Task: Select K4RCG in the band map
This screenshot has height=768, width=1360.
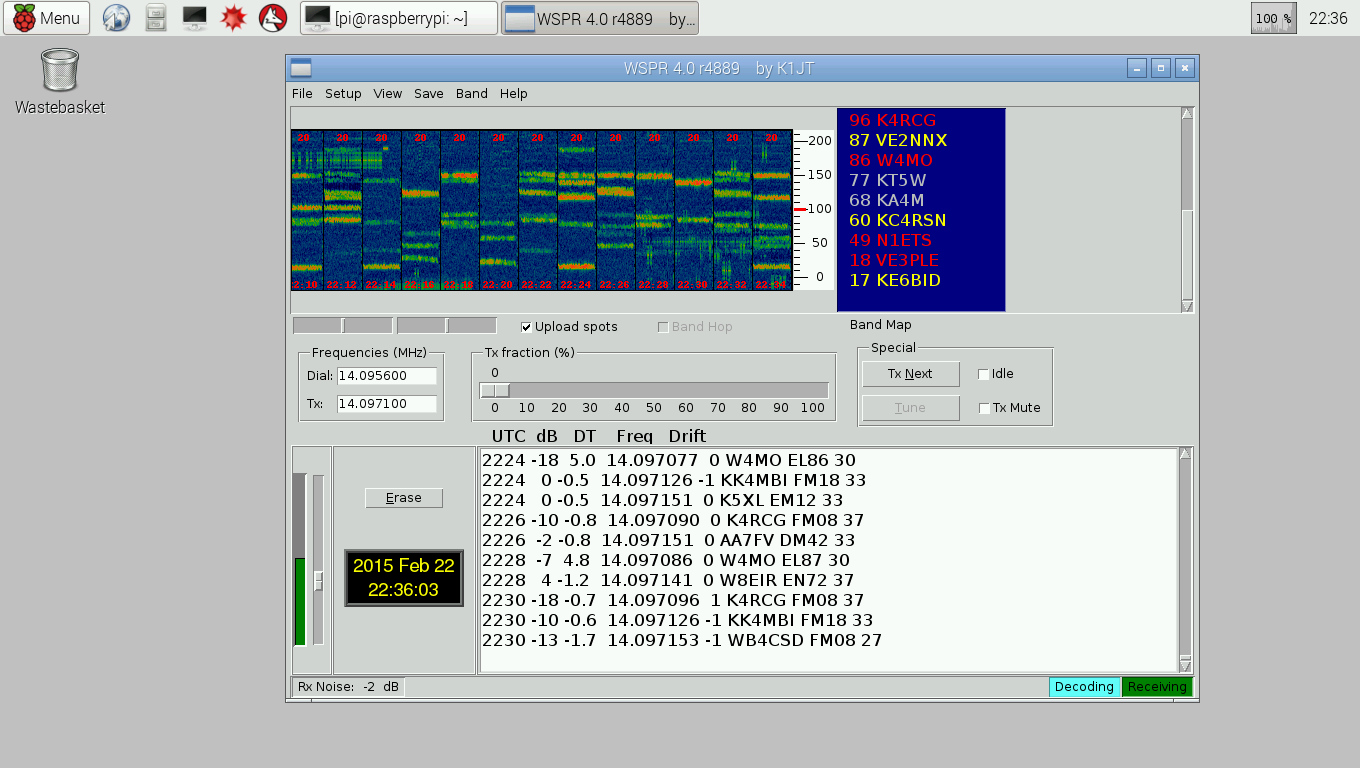Action: point(892,121)
